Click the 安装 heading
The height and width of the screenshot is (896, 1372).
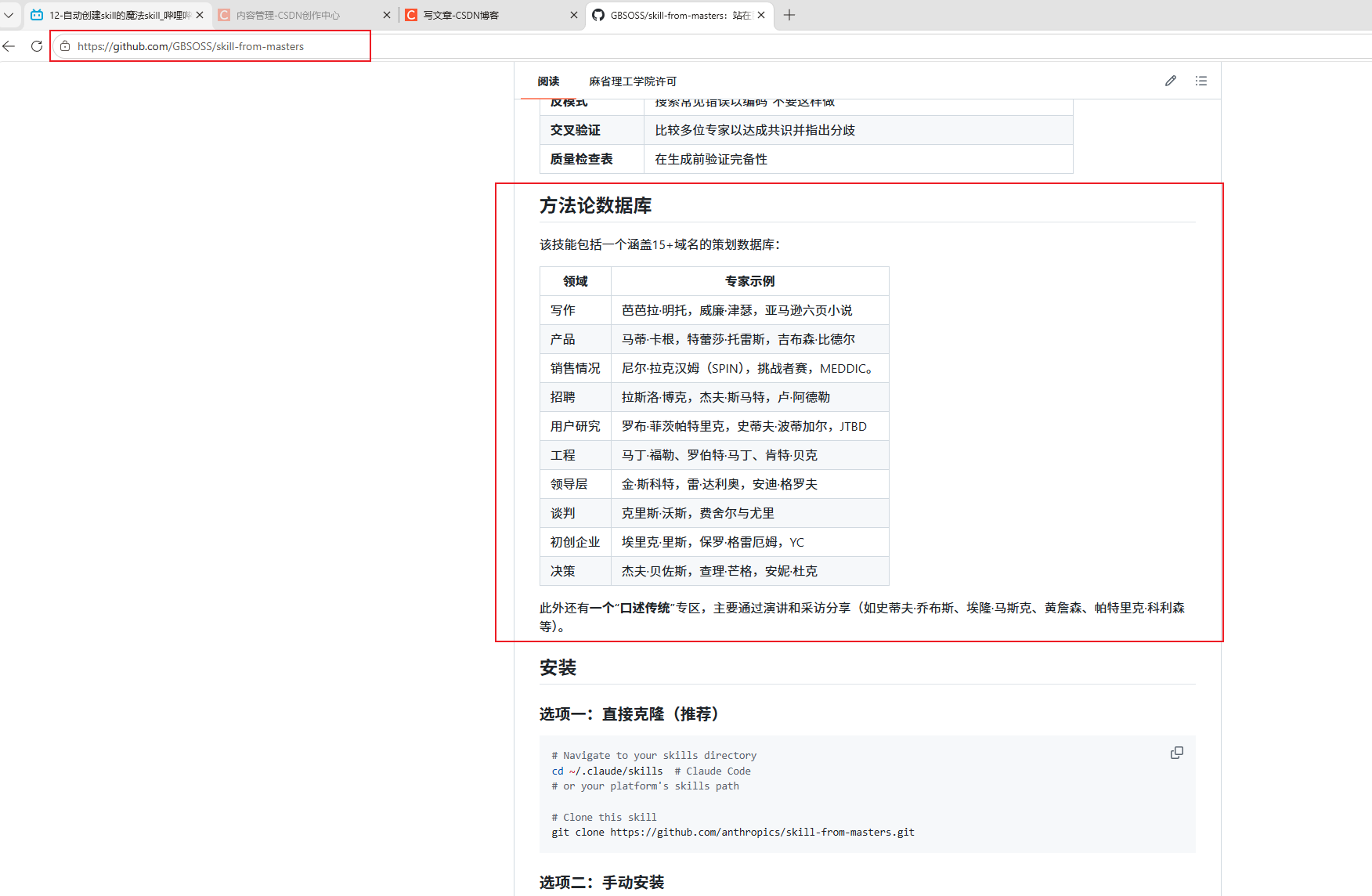[x=558, y=667]
